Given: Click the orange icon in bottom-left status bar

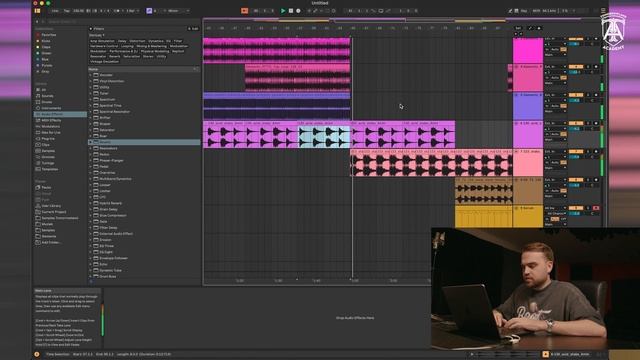Looking at the screenshot, I should coord(37,354).
